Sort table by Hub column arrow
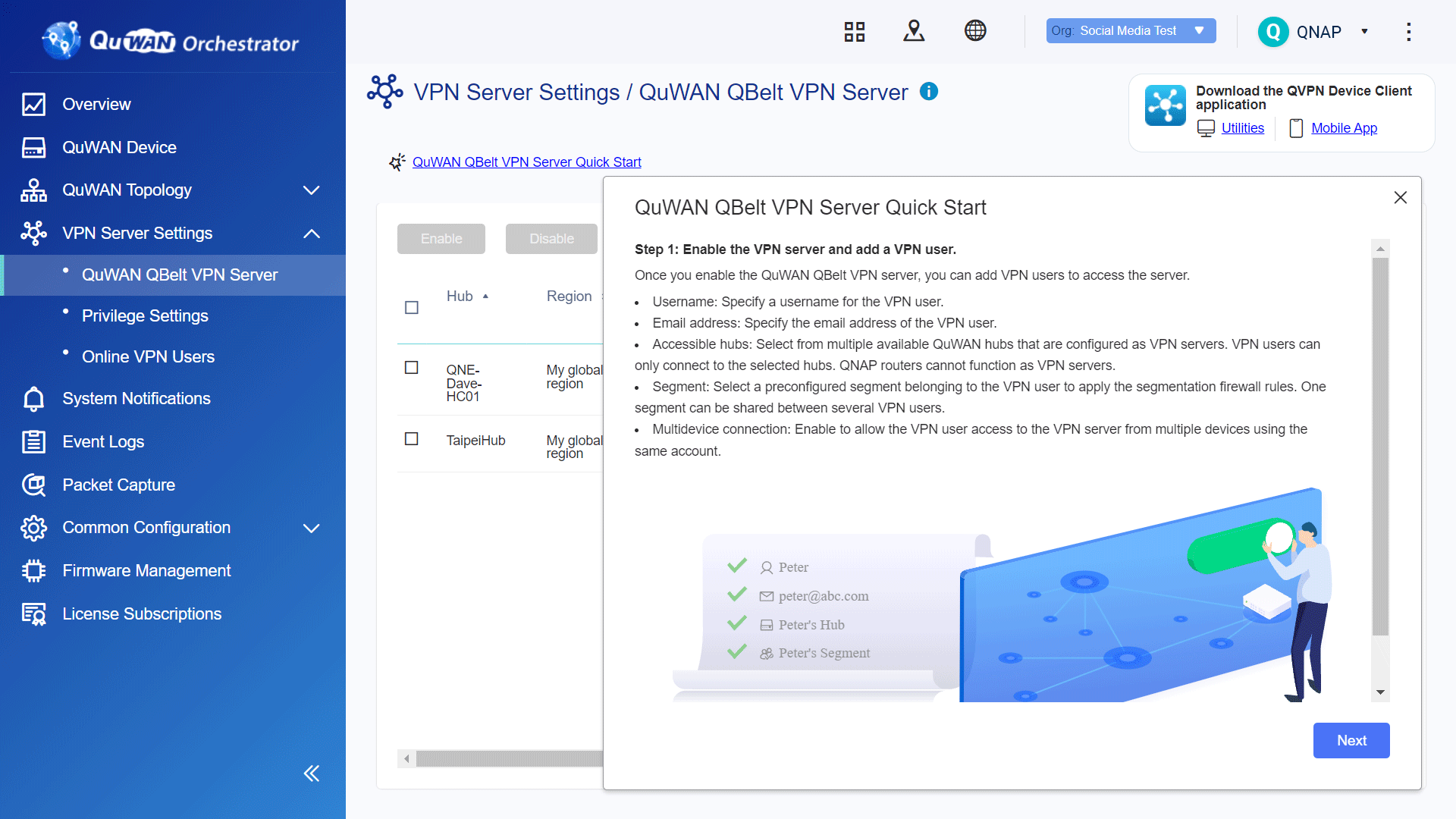1456x819 pixels. point(485,297)
